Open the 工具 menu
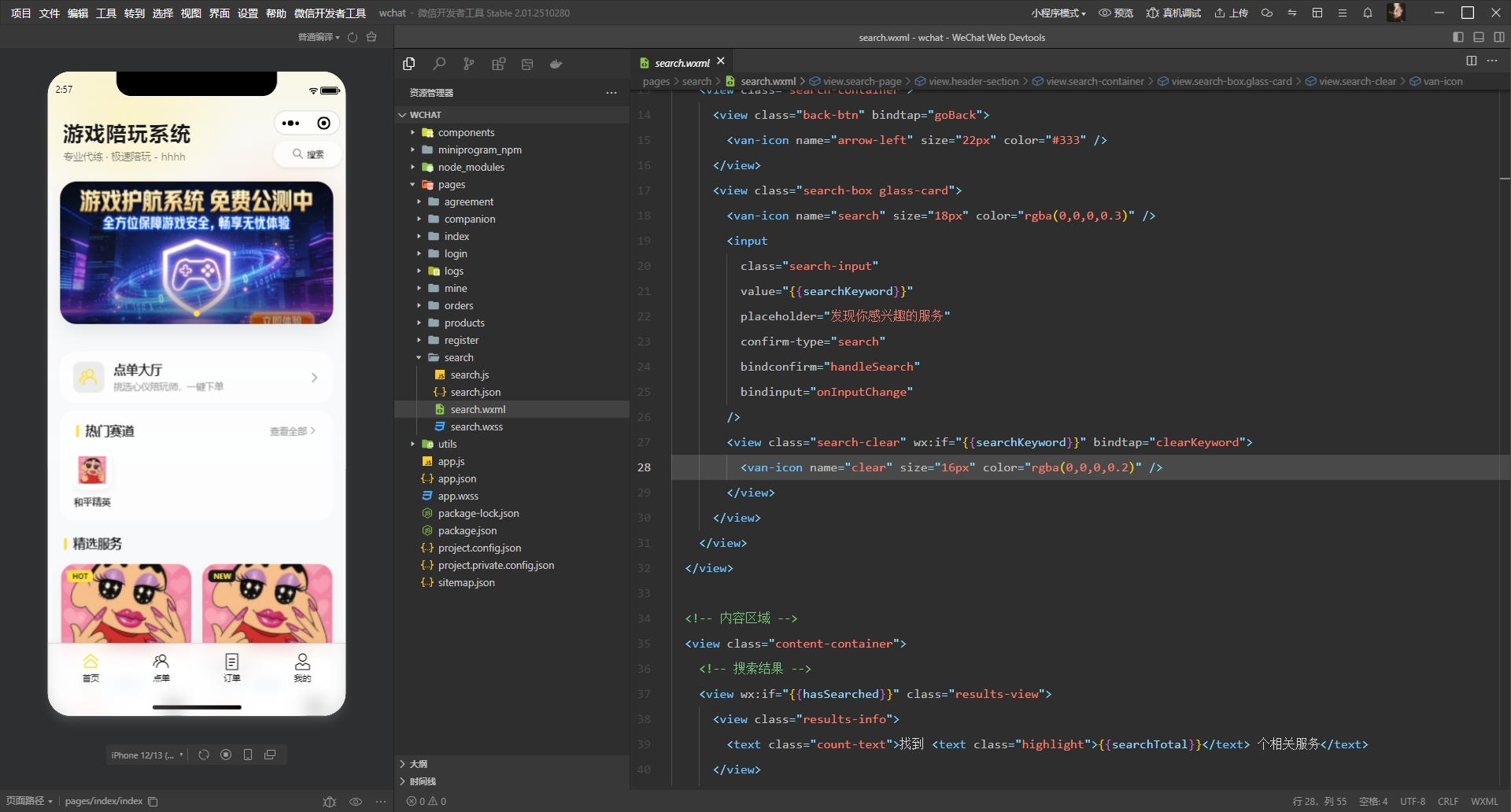Image resolution: width=1511 pixels, height=812 pixels. [x=106, y=13]
